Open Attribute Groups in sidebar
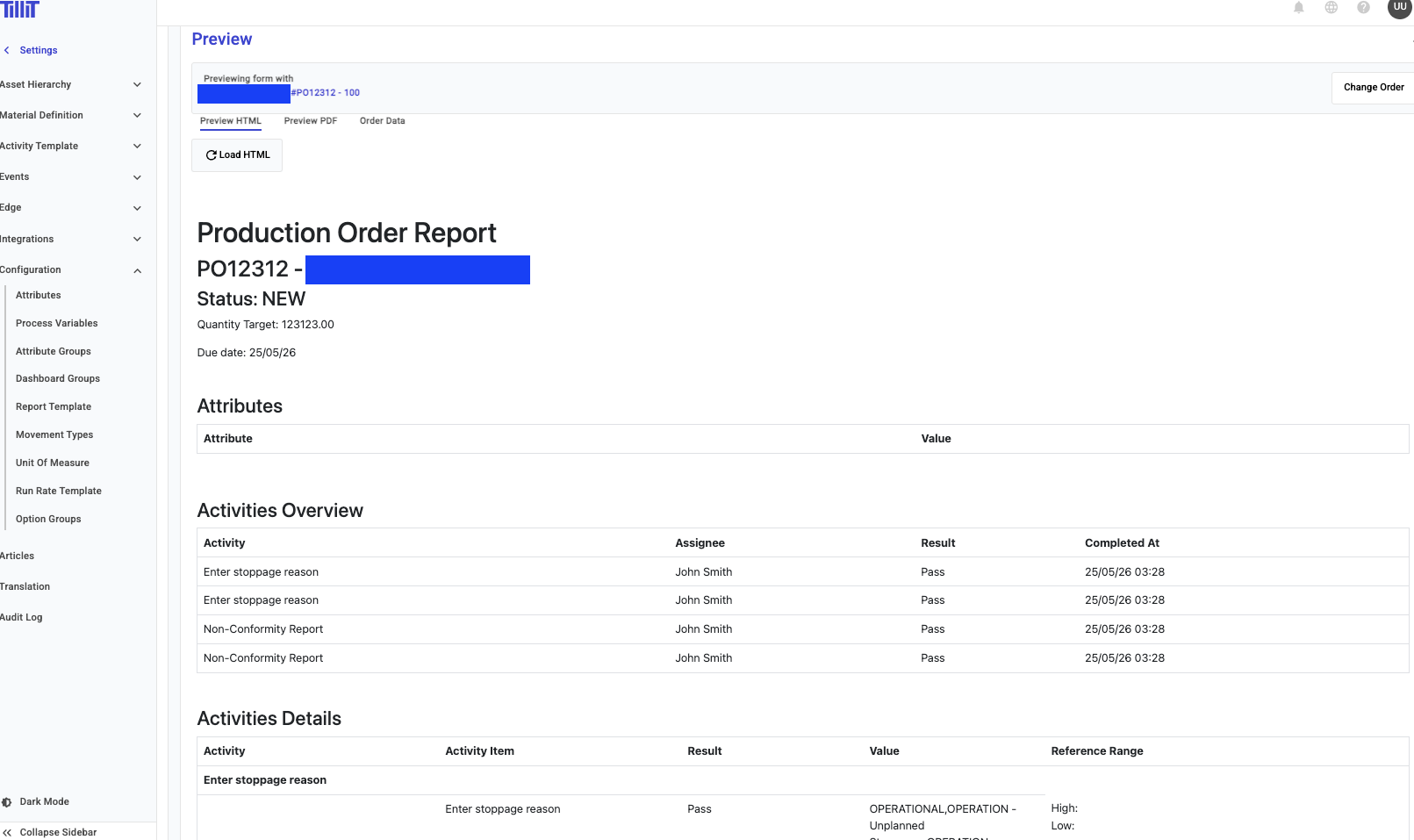The image size is (1414, 840). 54,352
